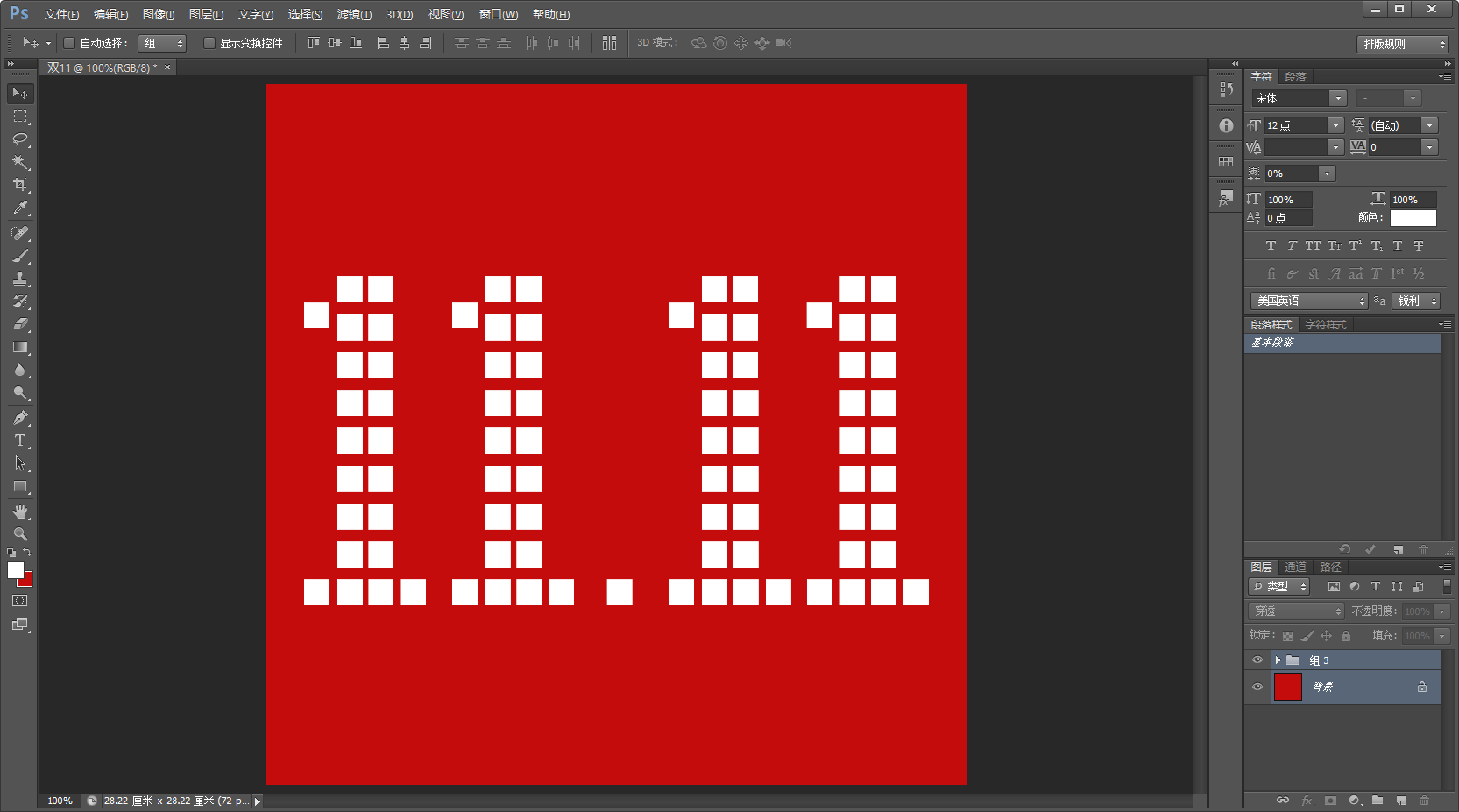Swap foreground and background colors icon

[27, 553]
